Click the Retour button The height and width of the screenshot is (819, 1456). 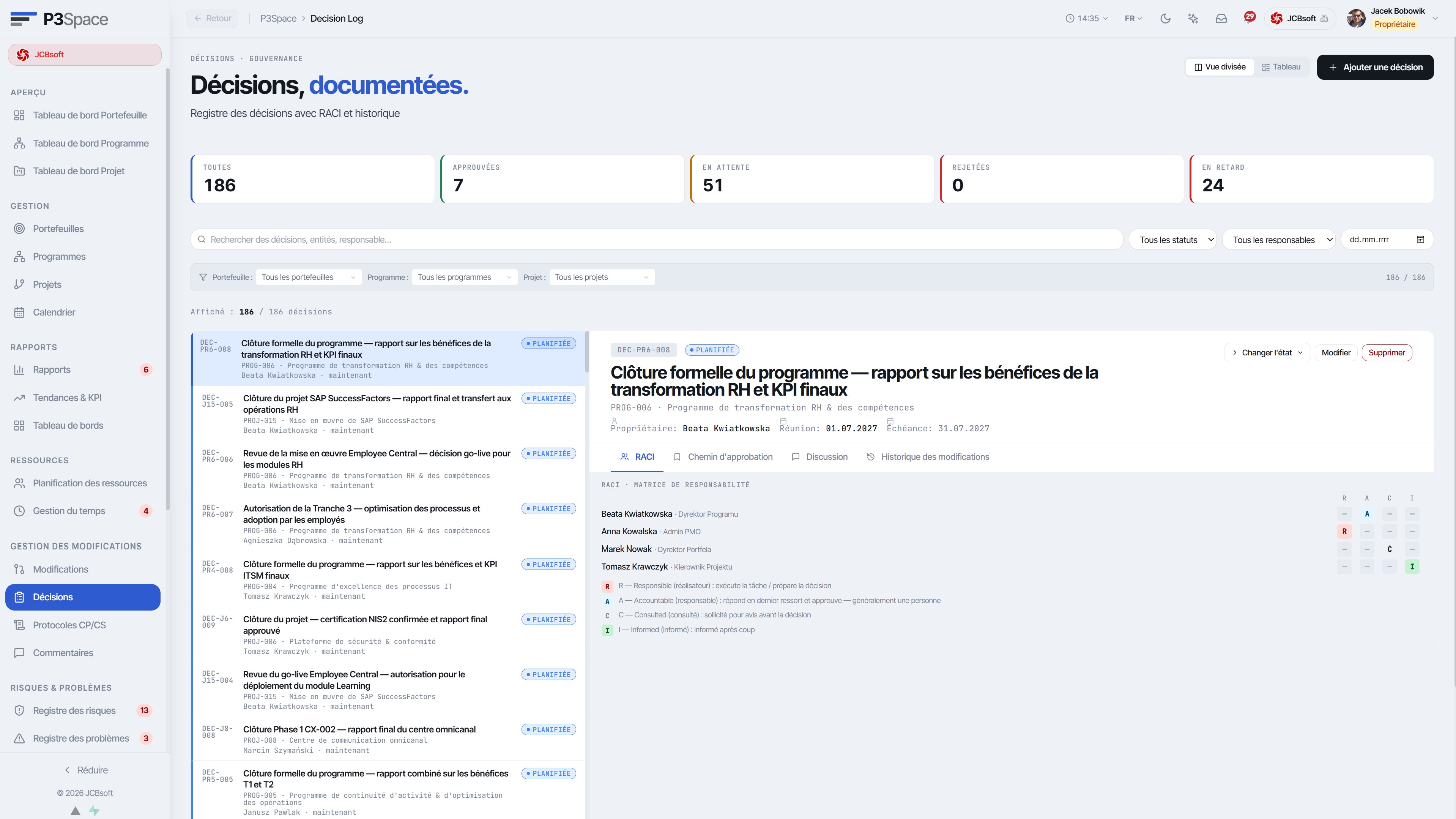point(213,19)
